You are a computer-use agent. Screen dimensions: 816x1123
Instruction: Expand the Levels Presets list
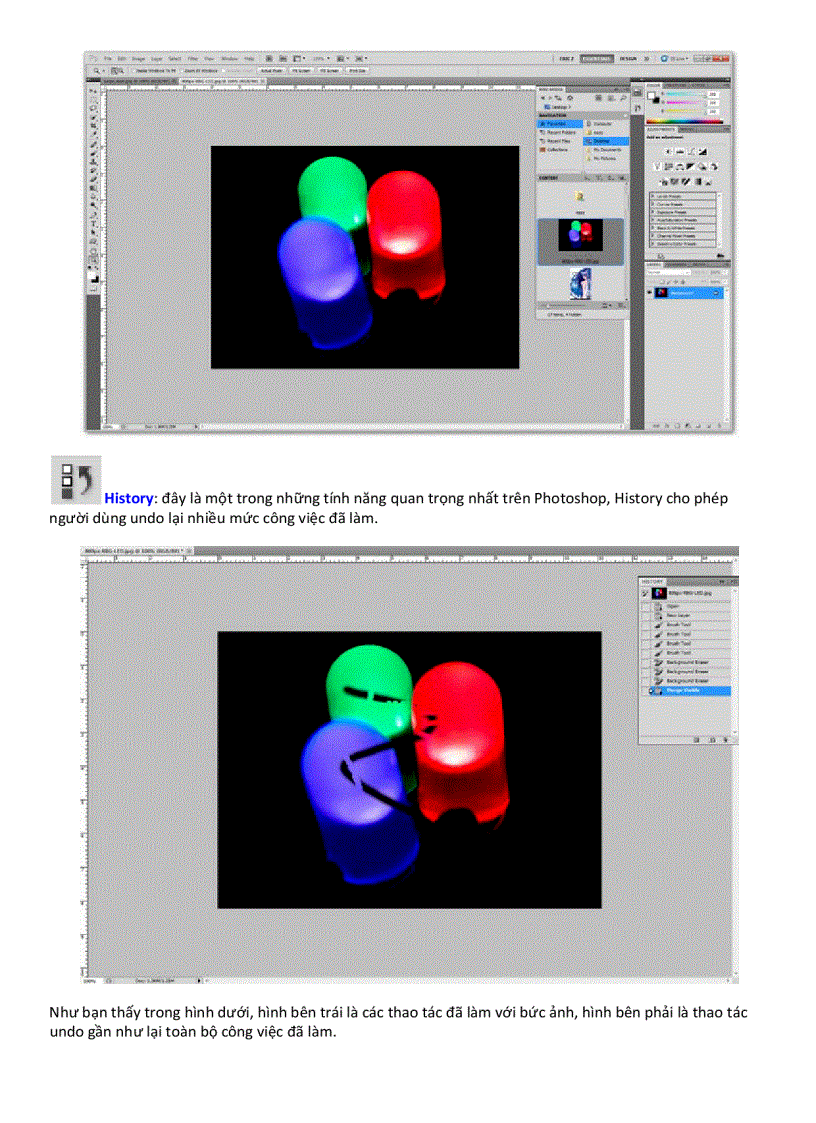pos(652,196)
